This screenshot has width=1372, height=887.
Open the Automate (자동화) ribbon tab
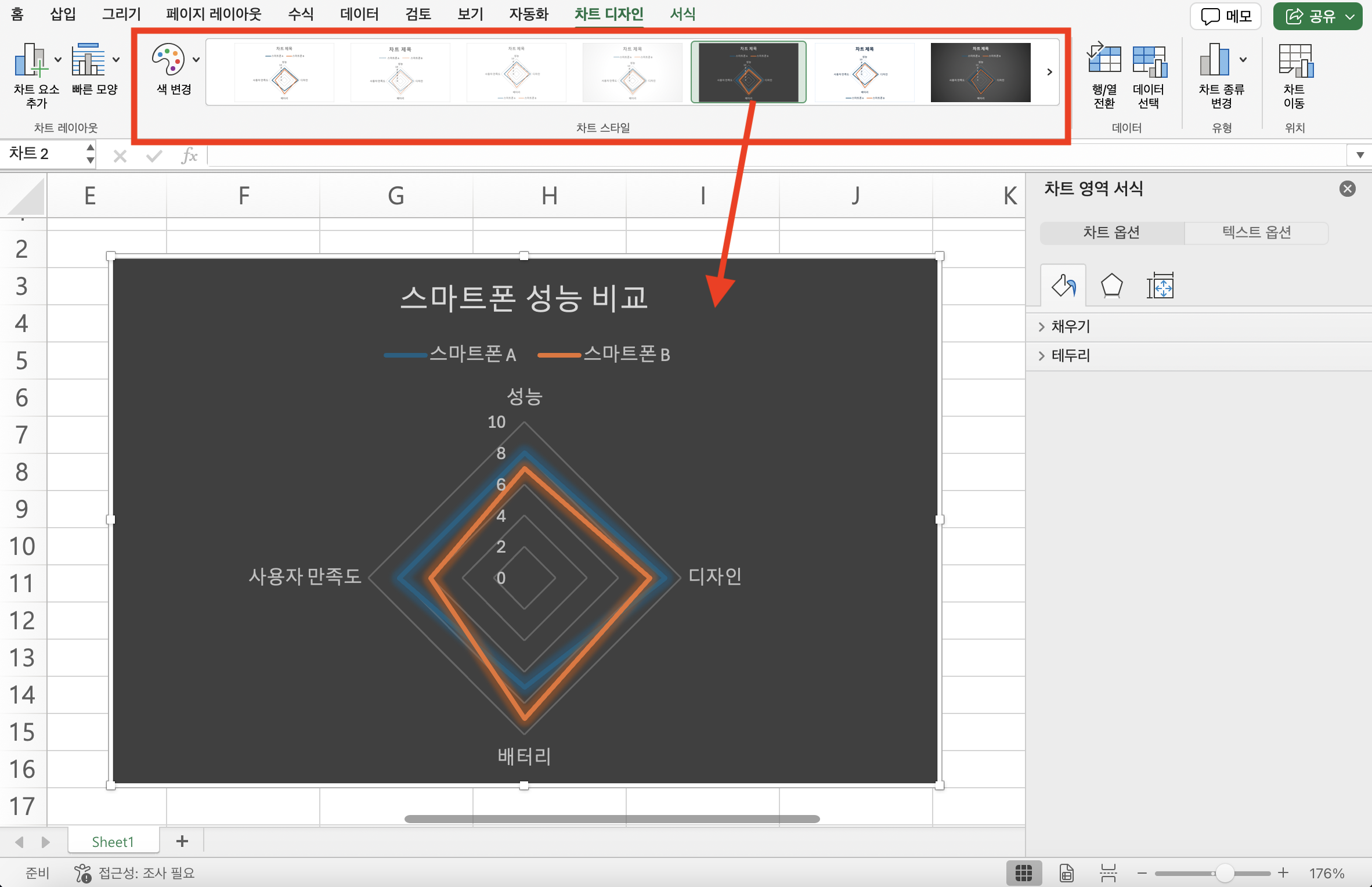coord(529,14)
